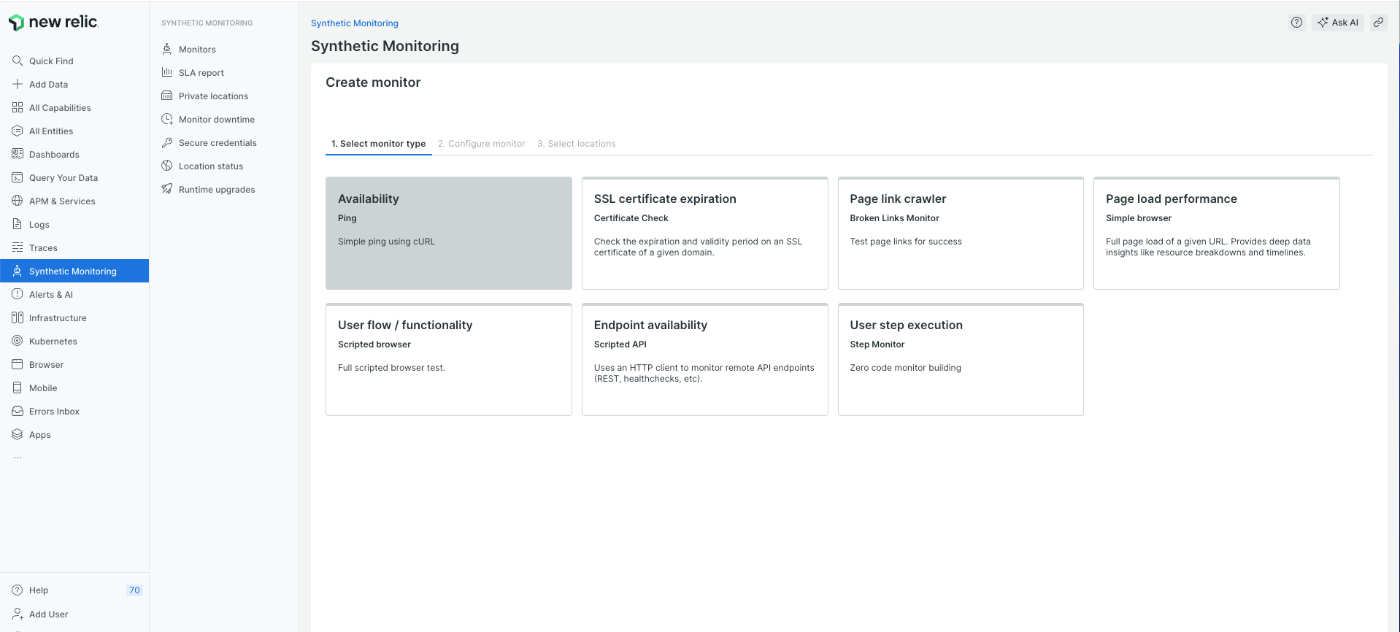Click the New Relic logo
This screenshot has height=632, width=1400.
click(x=54, y=22)
